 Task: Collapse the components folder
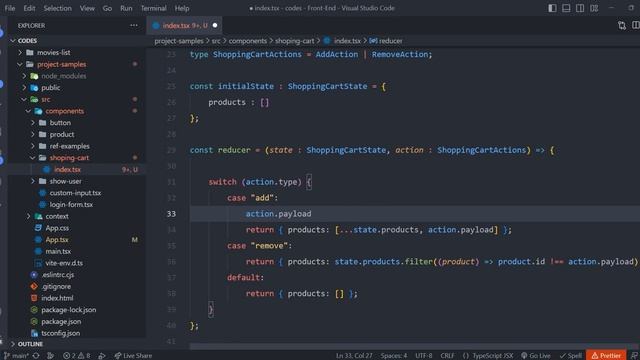(x=77, y=111)
